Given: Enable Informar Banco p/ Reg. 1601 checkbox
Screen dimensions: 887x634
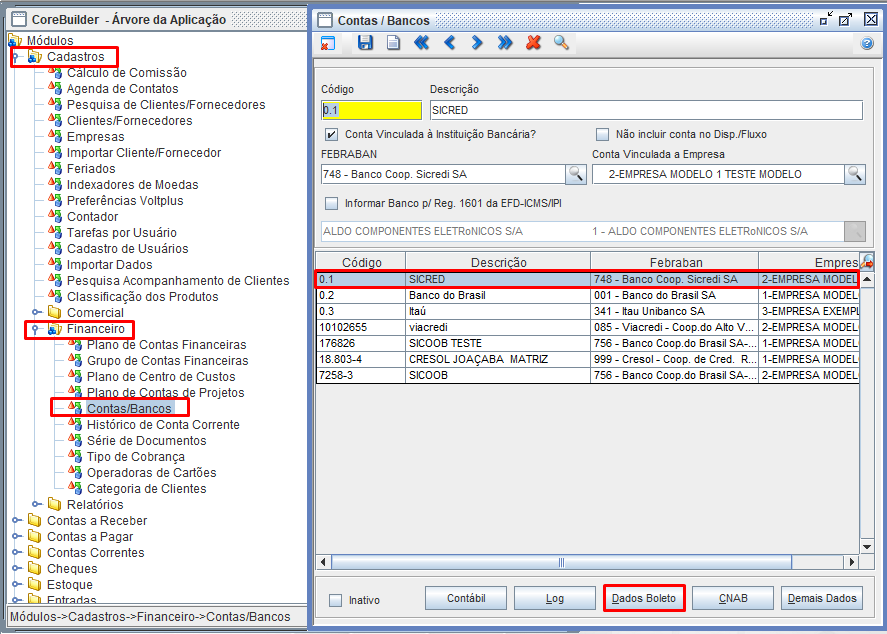Looking at the screenshot, I should (x=331, y=203).
